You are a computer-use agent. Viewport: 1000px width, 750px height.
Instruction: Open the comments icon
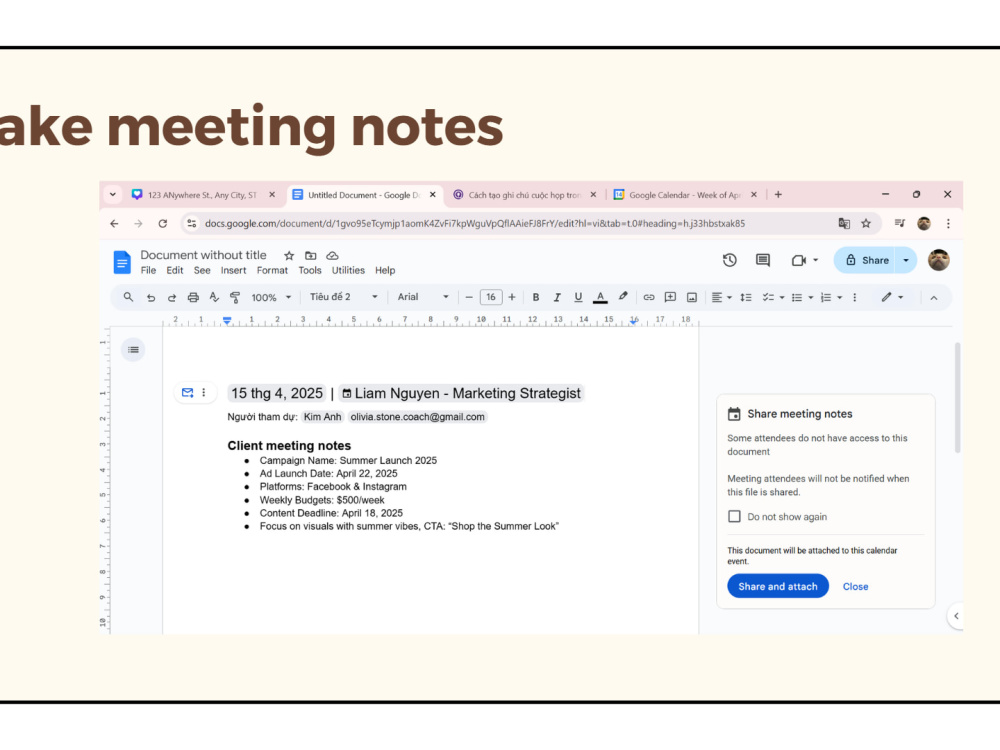click(x=763, y=260)
